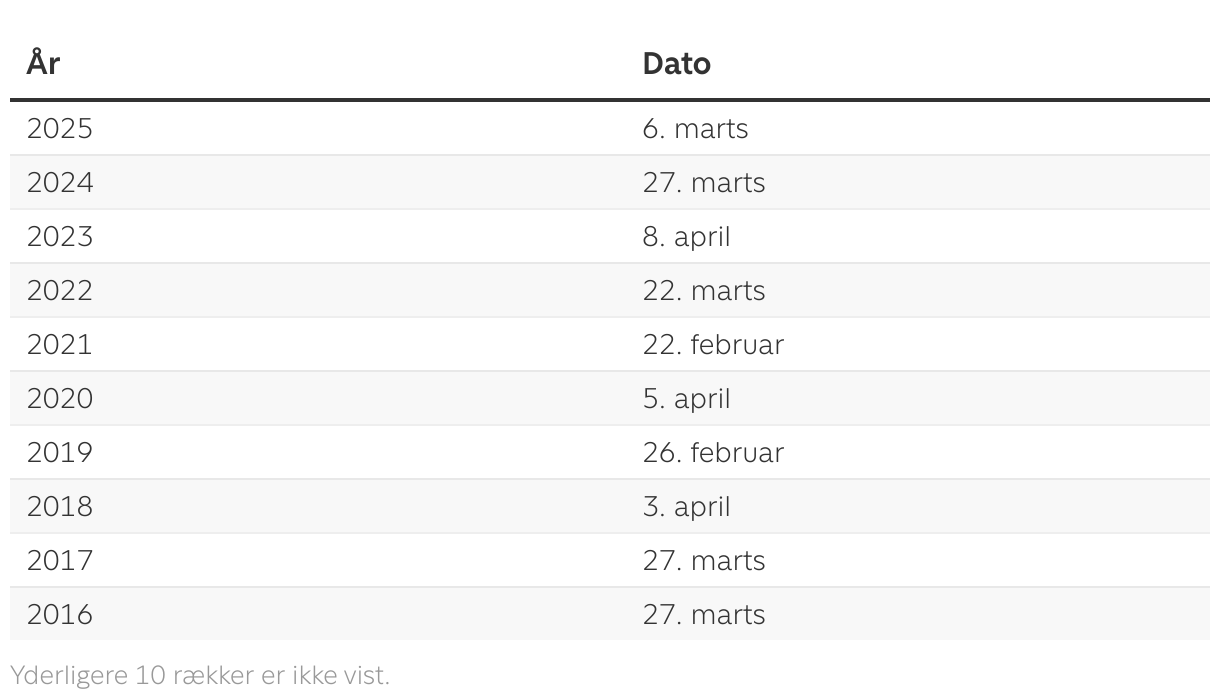The image size is (1220, 700).
Task: Click the 8. april date
Action: [686, 237]
